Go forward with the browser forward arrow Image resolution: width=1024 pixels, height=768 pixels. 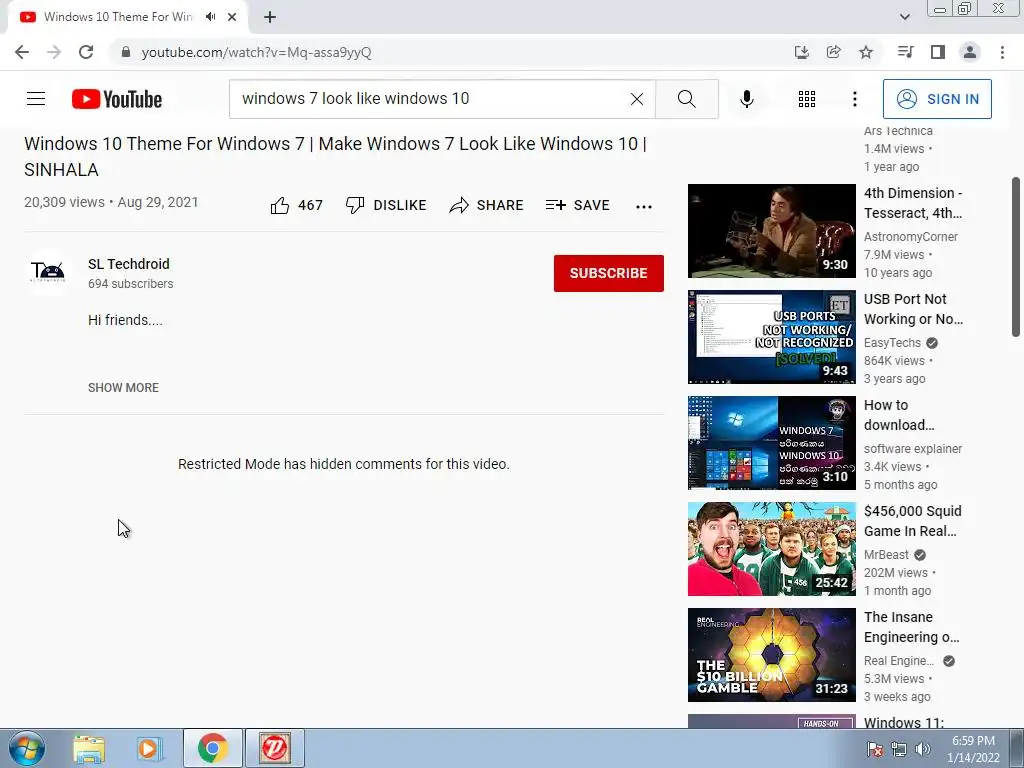coord(54,52)
